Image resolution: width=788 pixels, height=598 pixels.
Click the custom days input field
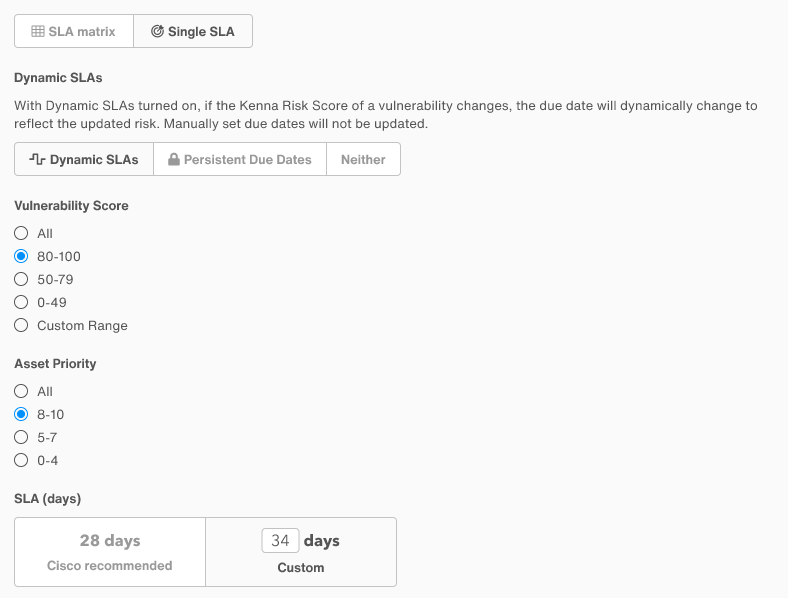point(280,541)
